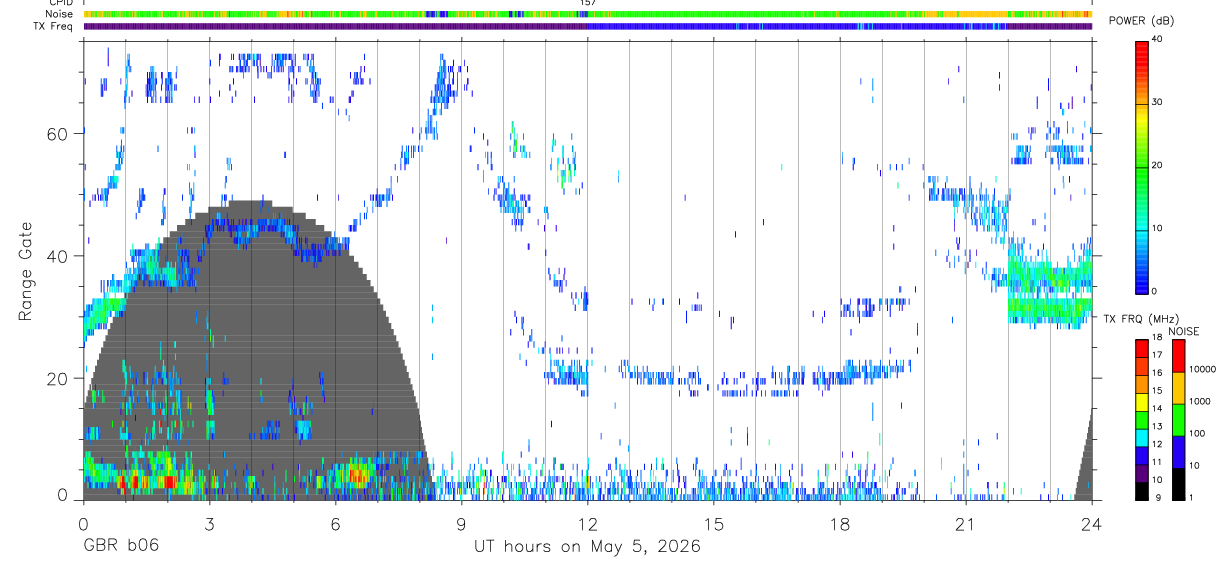Click the "11" label on TX FRQ scale

[x=1157, y=462]
